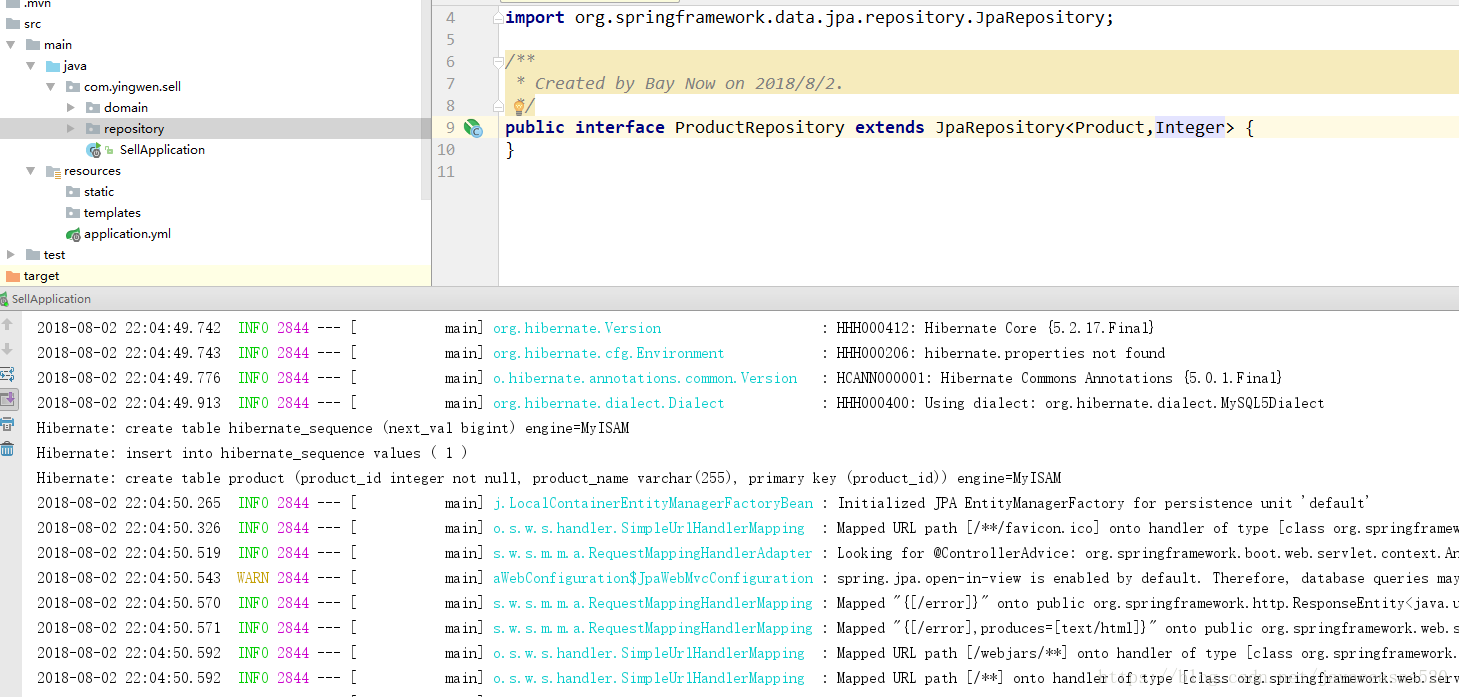Screen dimensions: 1459x697
Task: Click the project tree vertical scrollbar
Action: coord(426,100)
